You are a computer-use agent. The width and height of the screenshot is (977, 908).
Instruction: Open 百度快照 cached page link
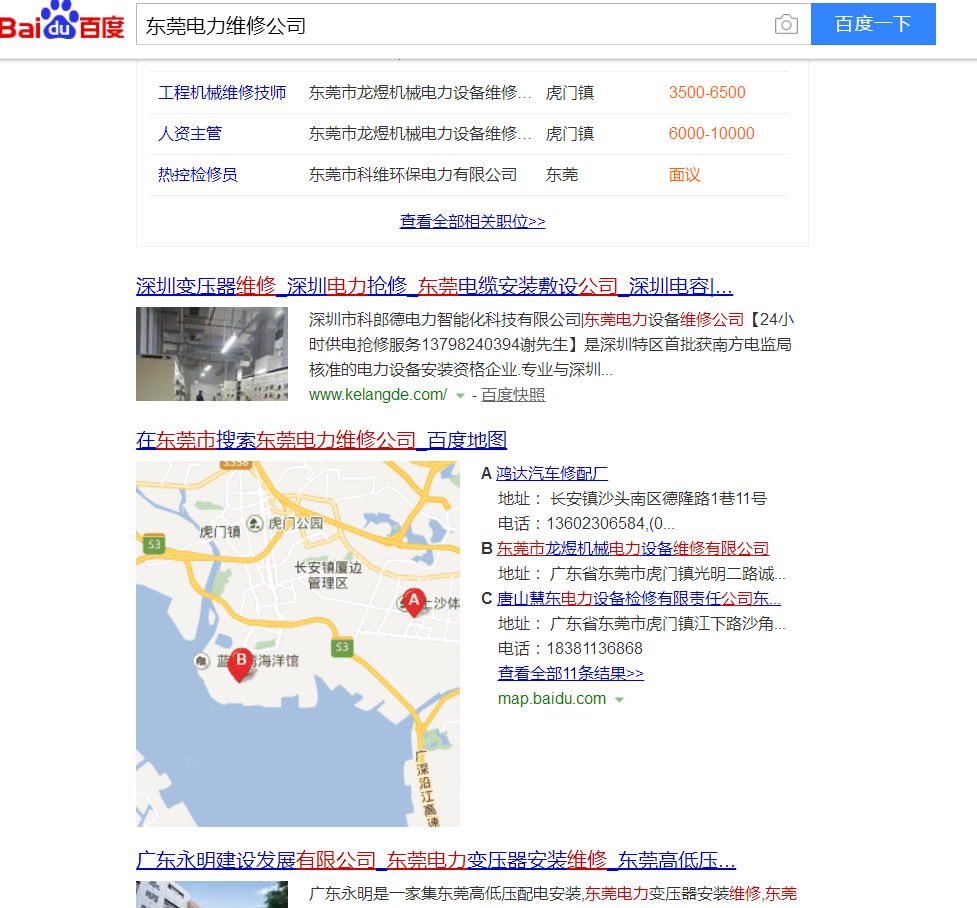513,394
